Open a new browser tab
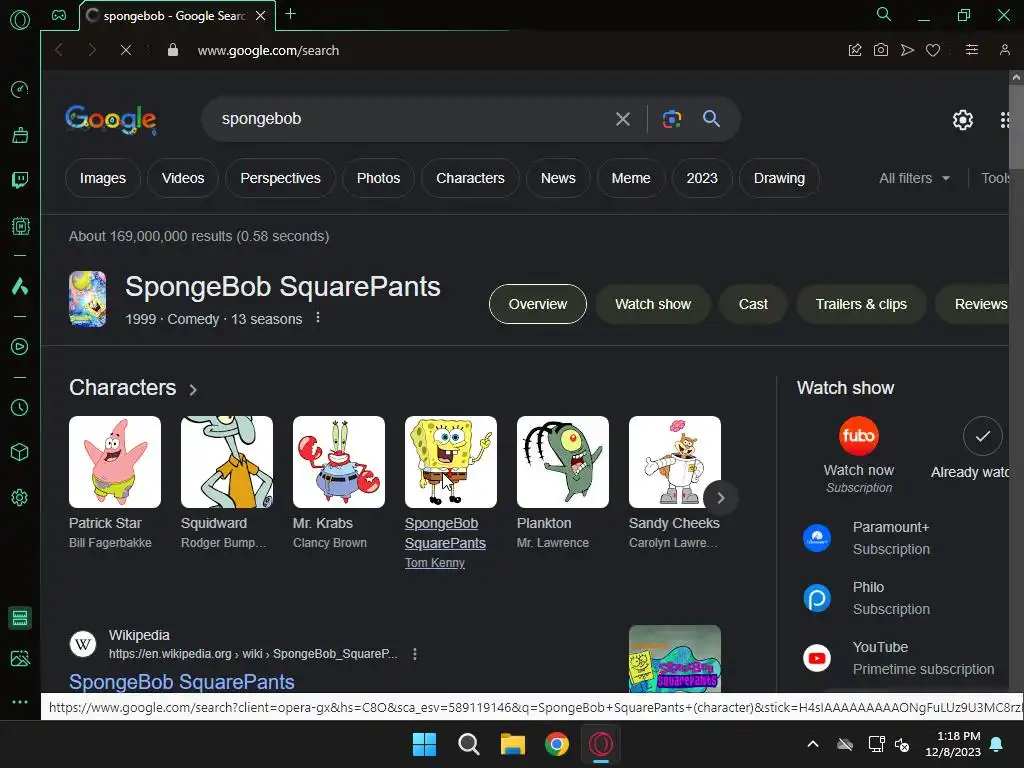 (291, 14)
